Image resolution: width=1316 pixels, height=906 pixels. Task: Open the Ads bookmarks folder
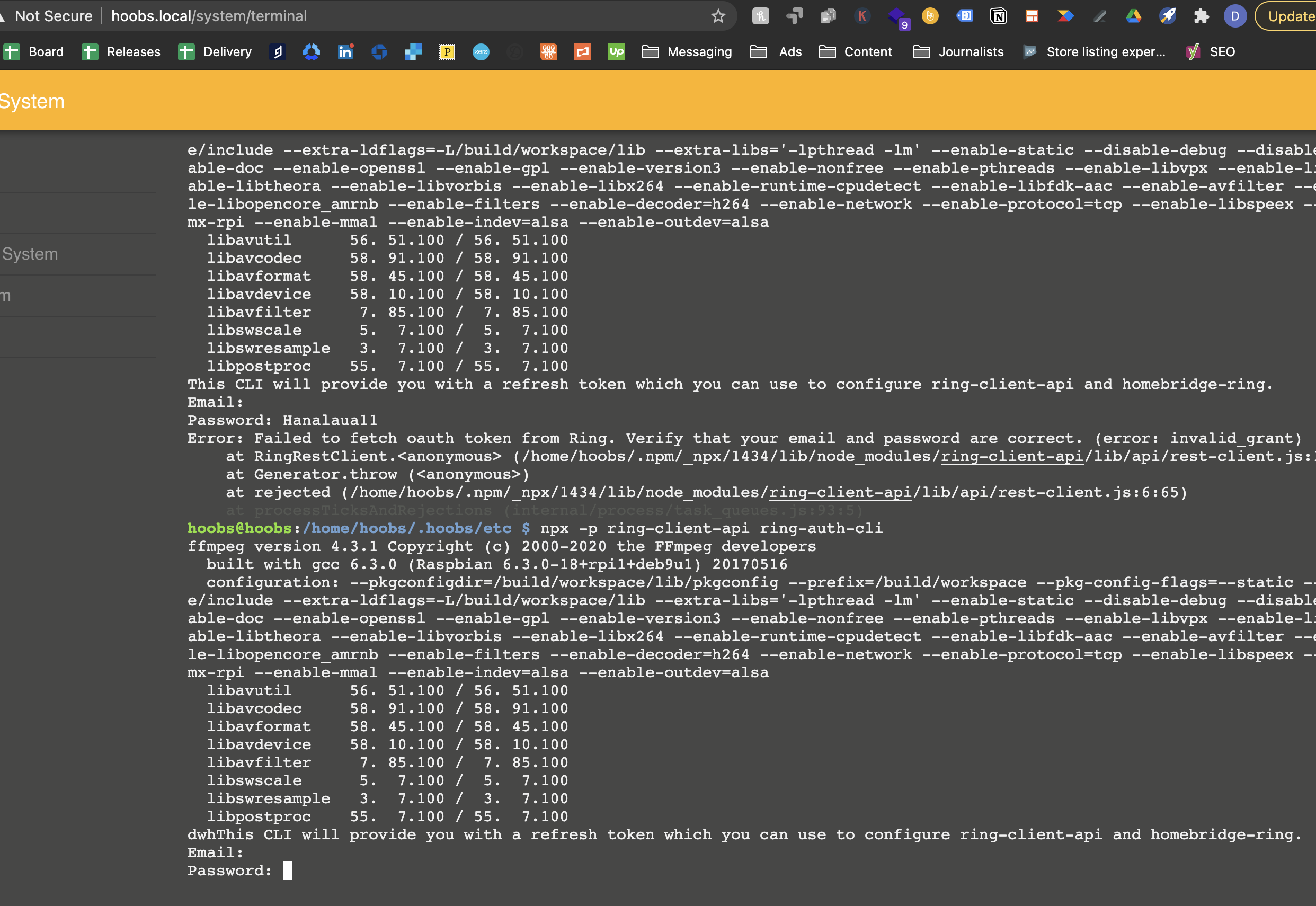pos(776,52)
